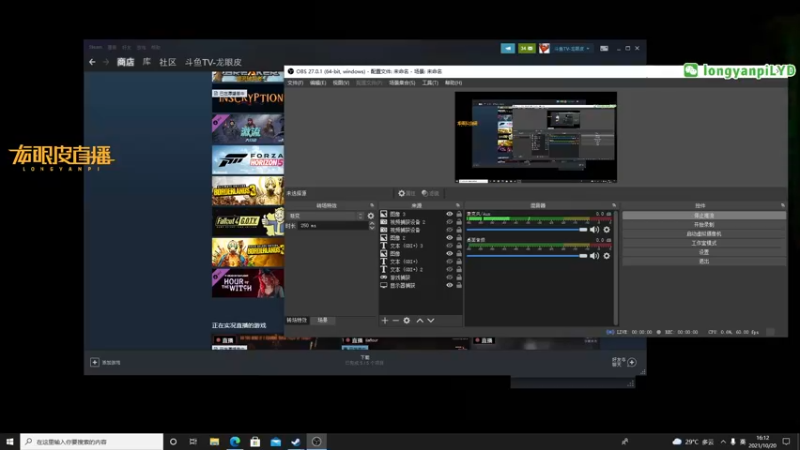
Task: Open the 淡出 transition type dropdown
Action: [x=326, y=216]
